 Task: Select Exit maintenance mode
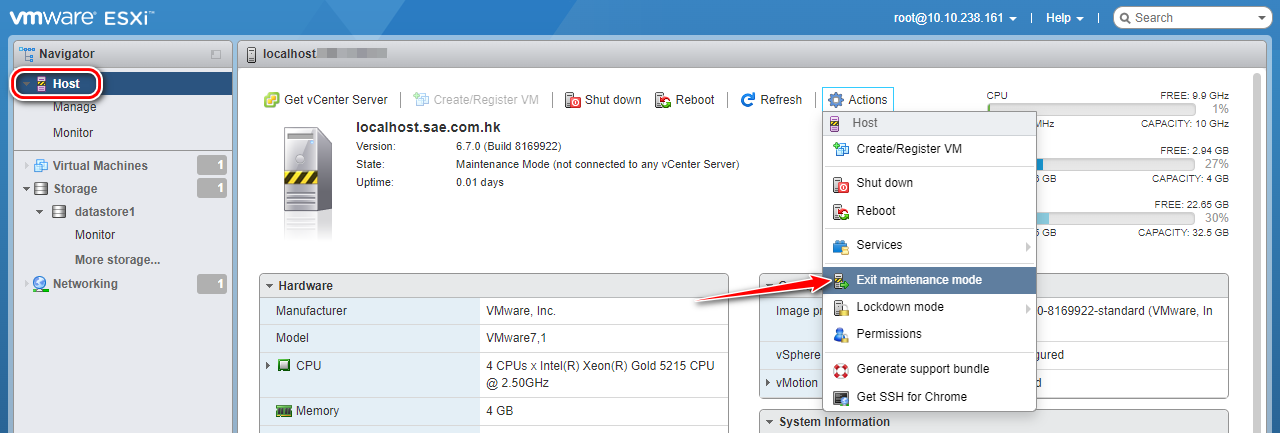918,280
